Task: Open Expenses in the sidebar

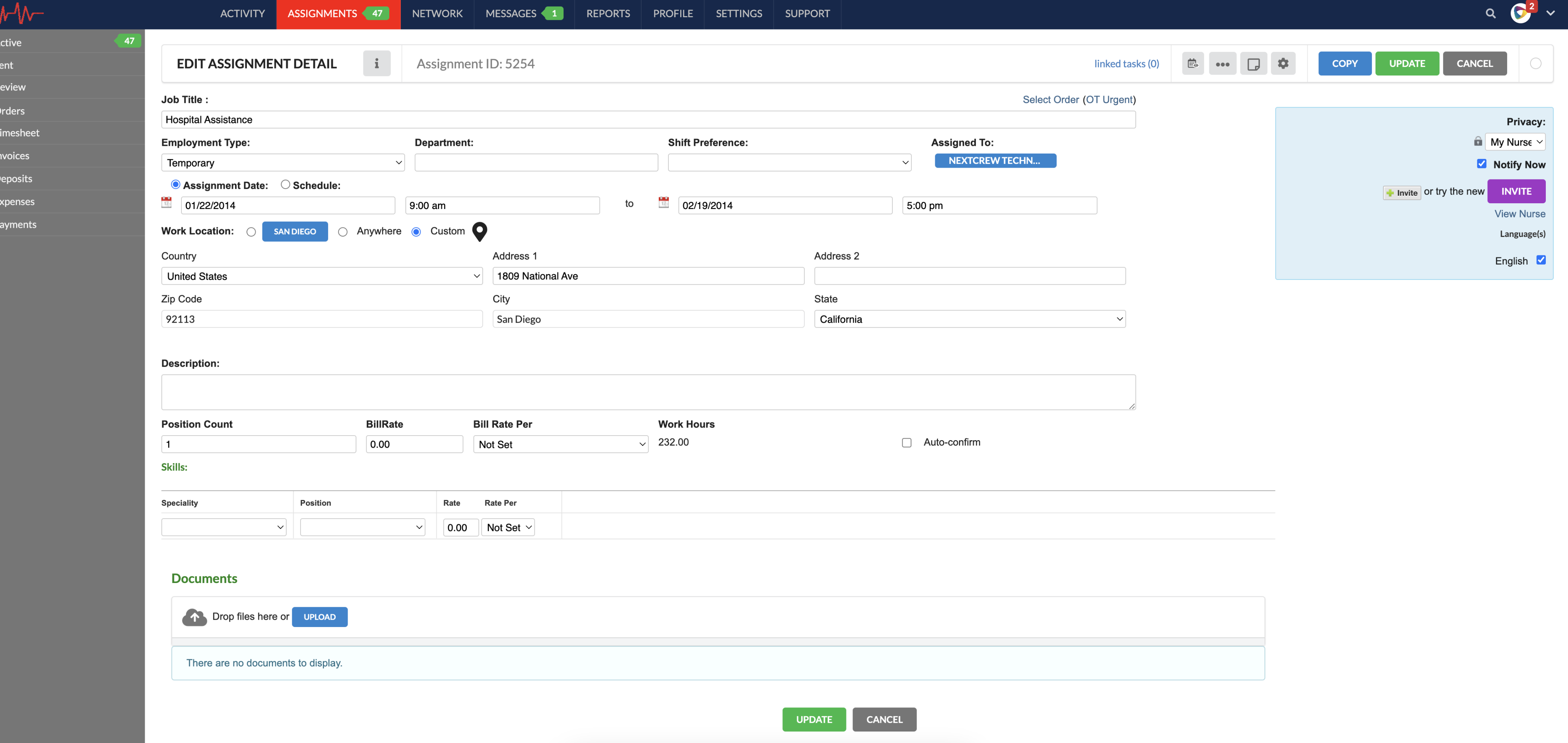Action: 72,201
